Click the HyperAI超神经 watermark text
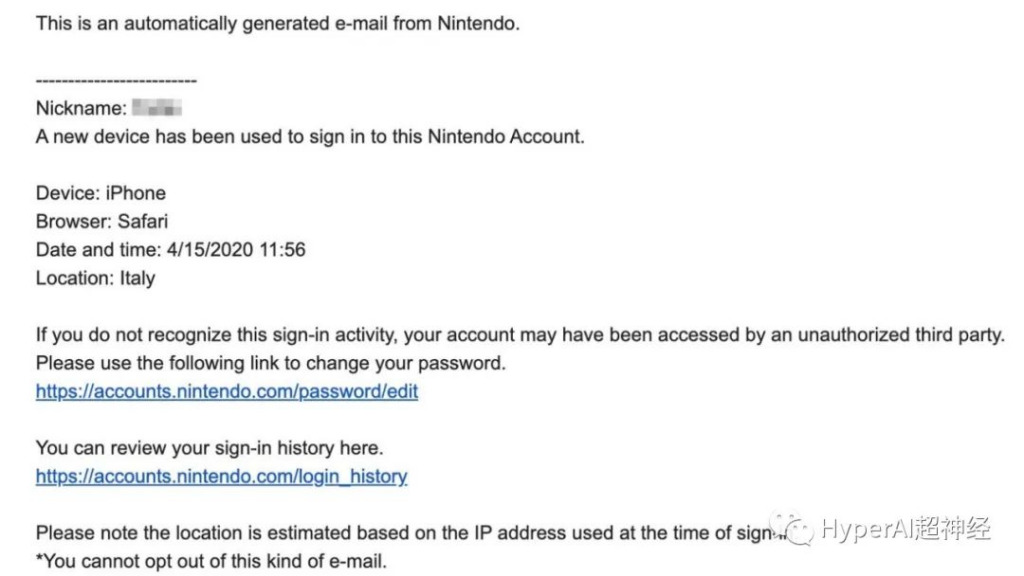Viewport: 1024px width, 576px height. coord(906,528)
